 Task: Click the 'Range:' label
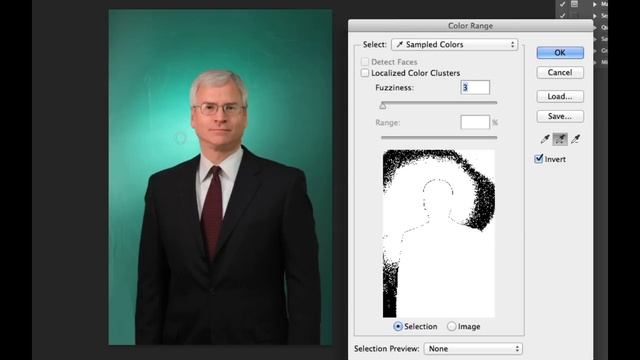pyautogui.click(x=388, y=122)
